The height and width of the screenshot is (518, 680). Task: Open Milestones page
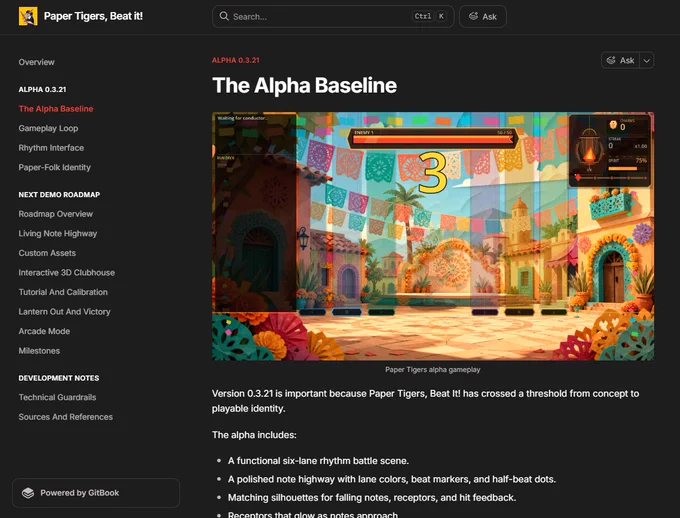(x=39, y=351)
